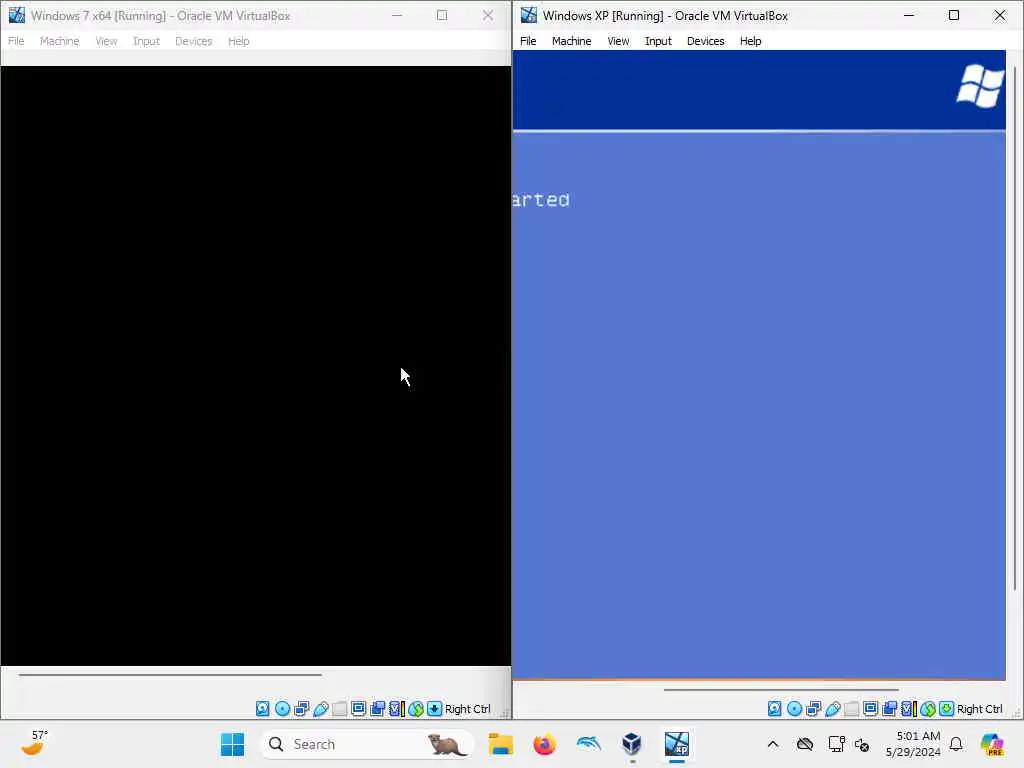Open the View menu in the Windows 7 x64 VM window
The image size is (1024, 768).
(106, 41)
